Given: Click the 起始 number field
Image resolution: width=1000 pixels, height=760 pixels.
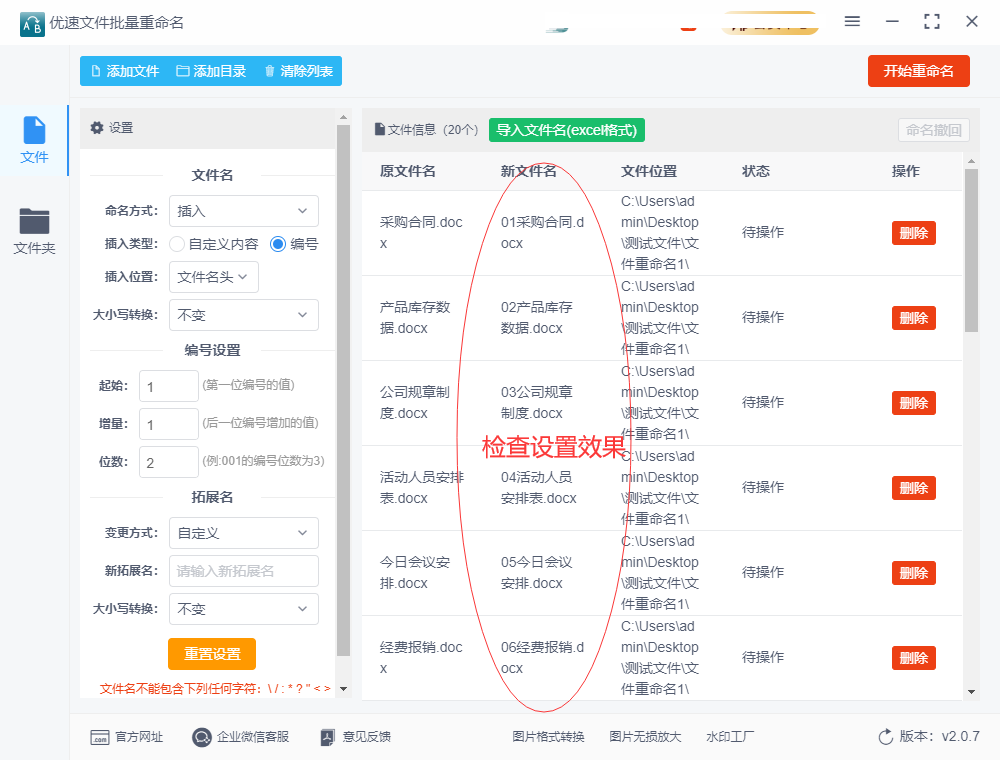Looking at the screenshot, I should click(x=169, y=386).
